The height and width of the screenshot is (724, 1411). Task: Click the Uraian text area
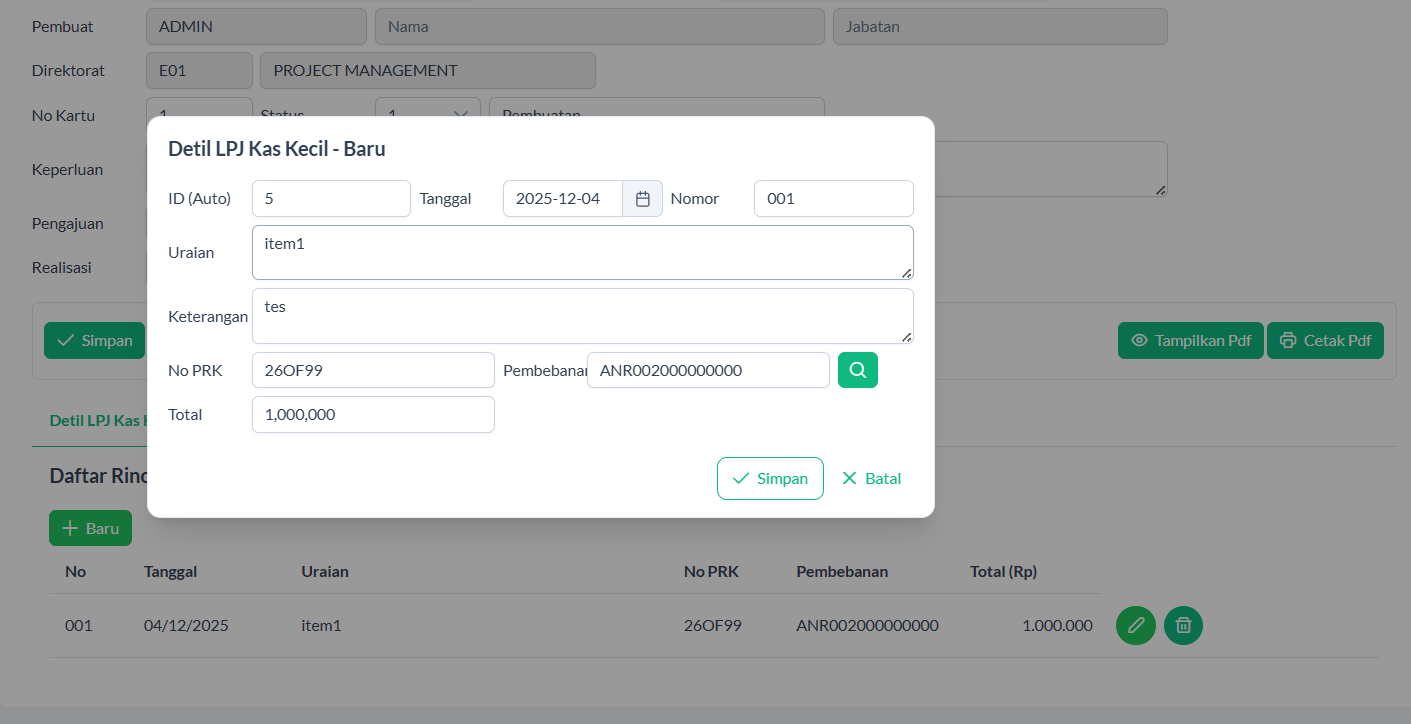[x=582, y=252]
